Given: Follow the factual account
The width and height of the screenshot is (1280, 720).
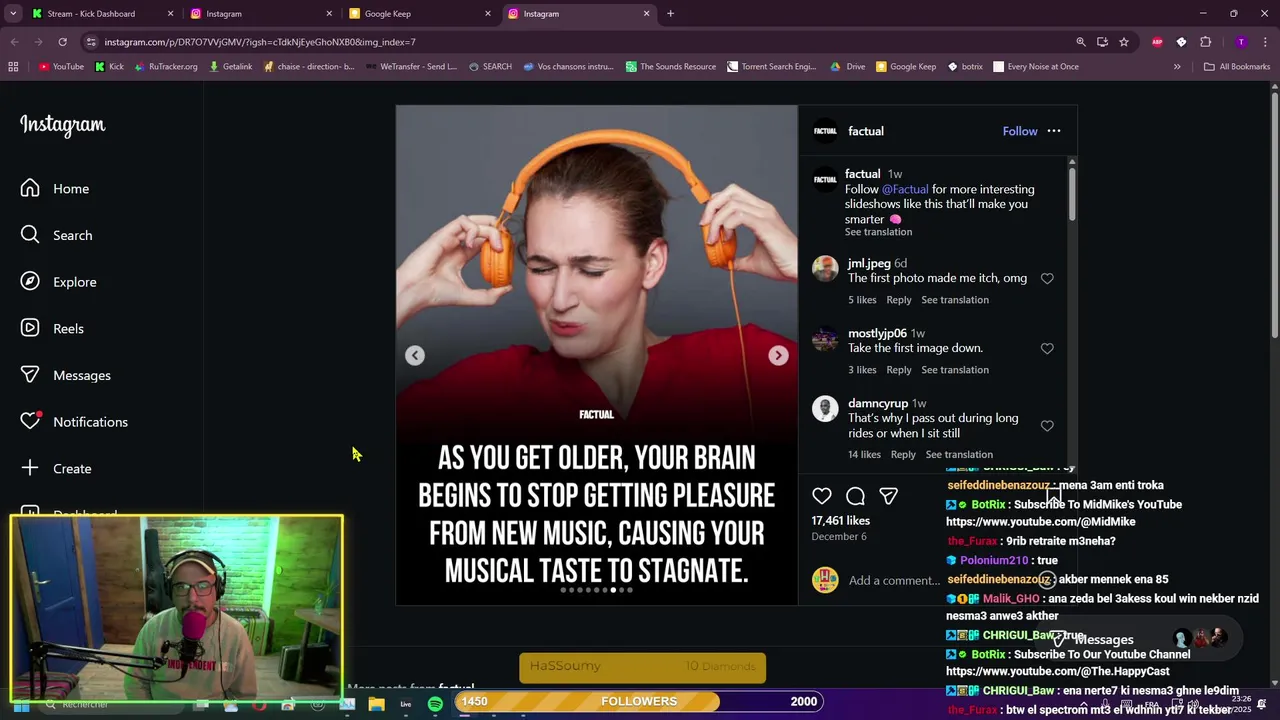Looking at the screenshot, I should (x=1020, y=131).
